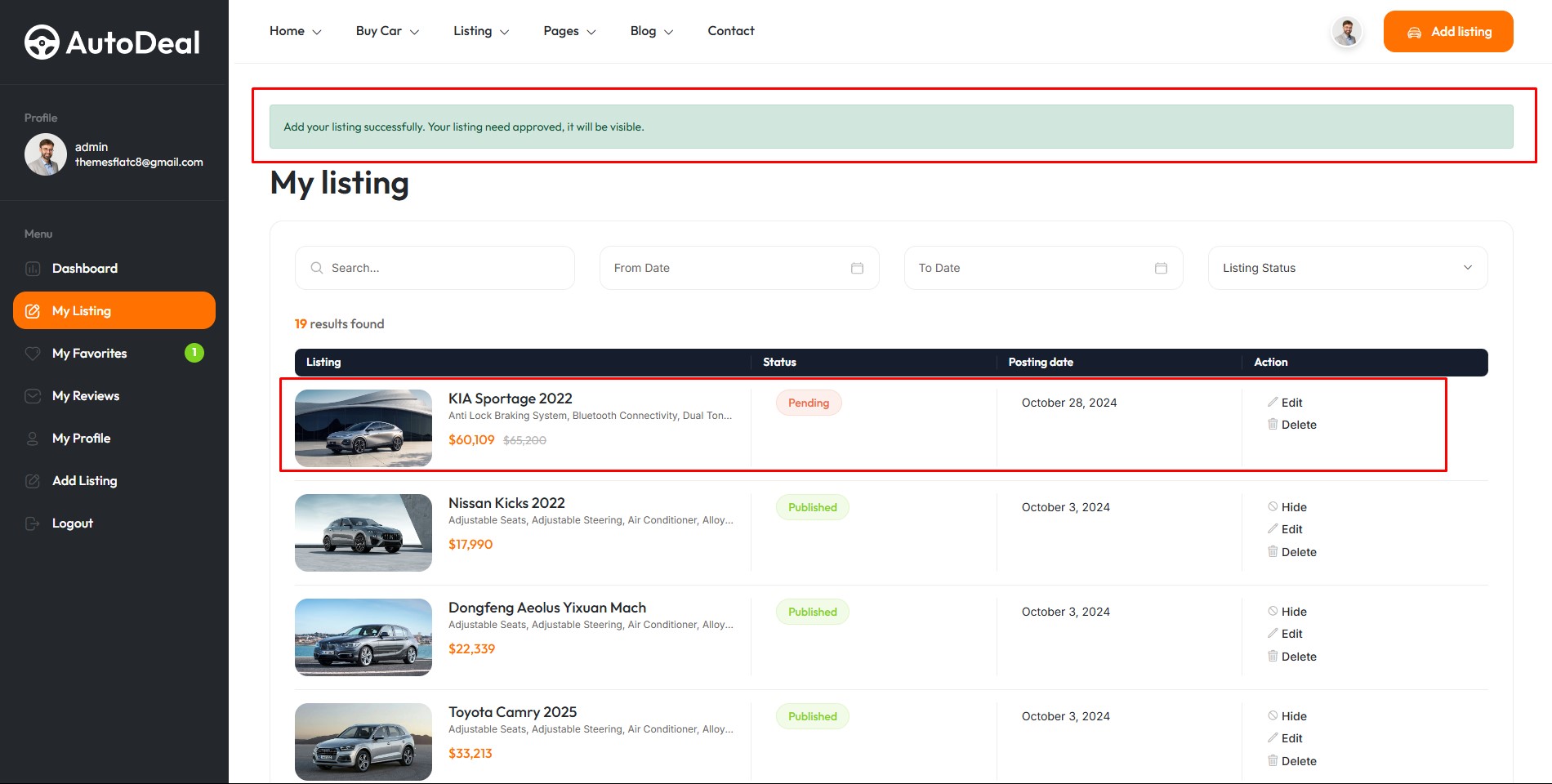The image size is (1552, 784).
Task: Click trash icon for Dongfeng Aeolus Yixuan Mach
Action: click(1273, 656)
